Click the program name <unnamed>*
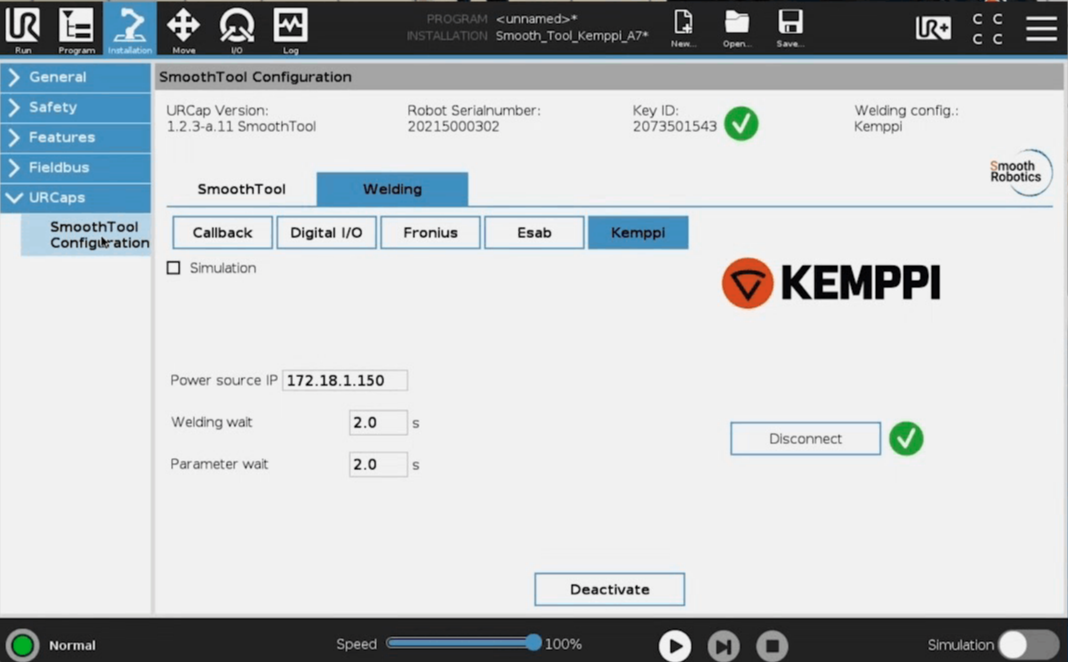The width and height of the screenshot is (1068, 663). pyautogui.click(x=536, y=19)
